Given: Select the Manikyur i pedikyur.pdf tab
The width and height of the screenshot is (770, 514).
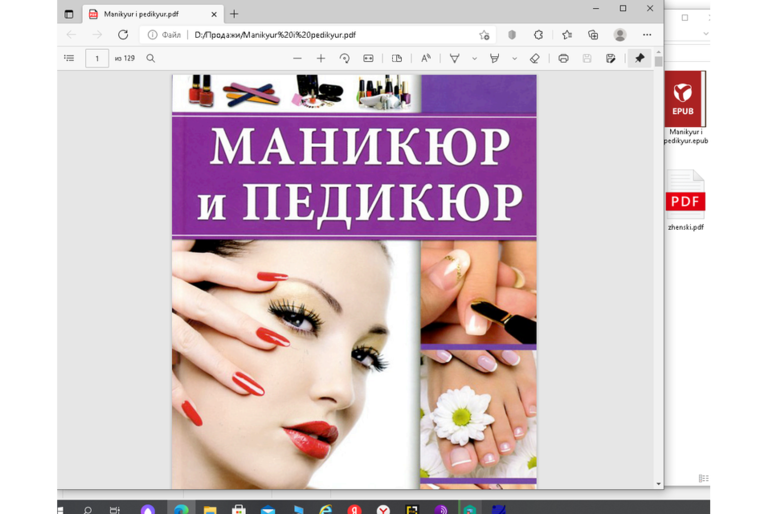Looking at the screenshot, I should click(x=153, y=14).
